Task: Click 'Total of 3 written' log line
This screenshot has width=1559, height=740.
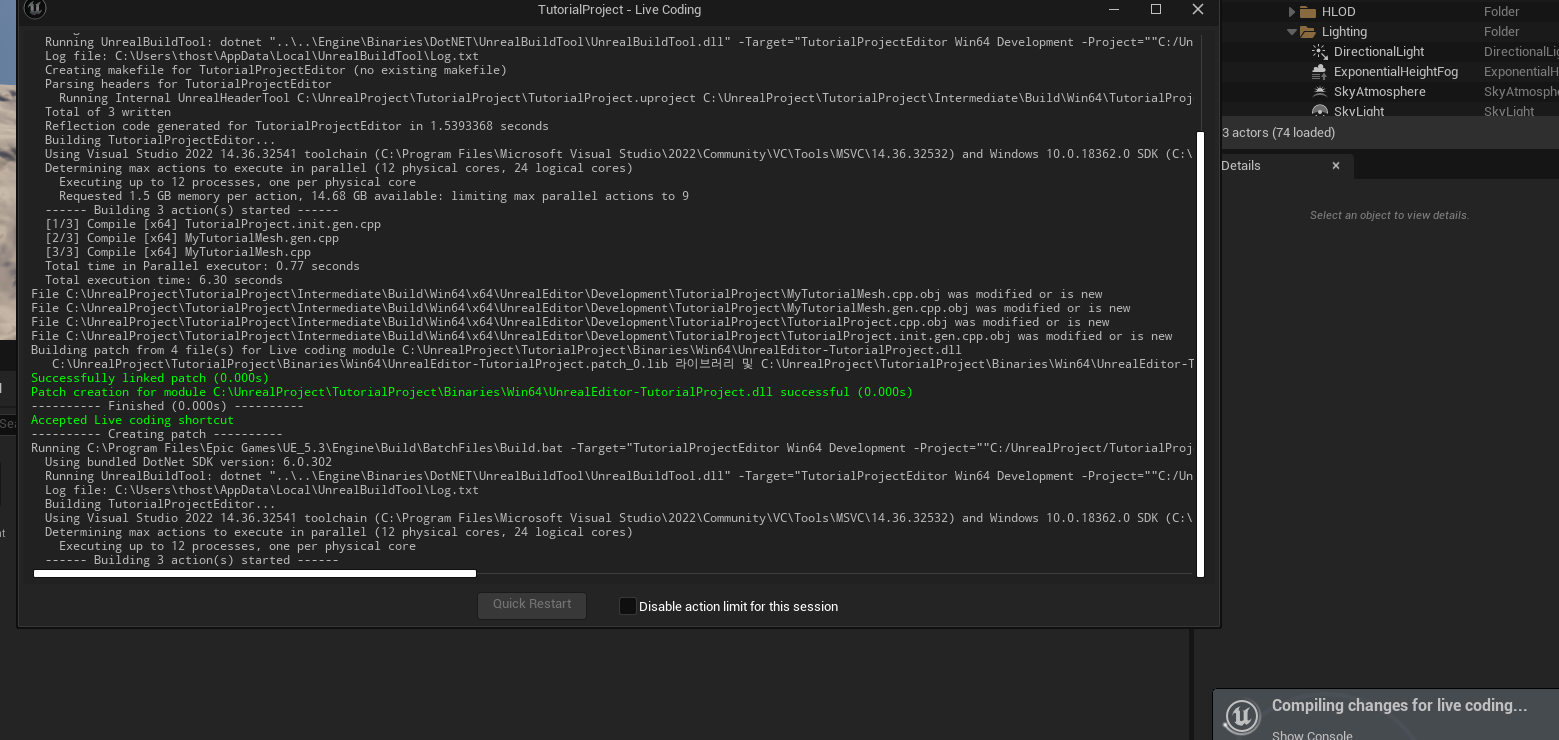Action: click(108, 112)
